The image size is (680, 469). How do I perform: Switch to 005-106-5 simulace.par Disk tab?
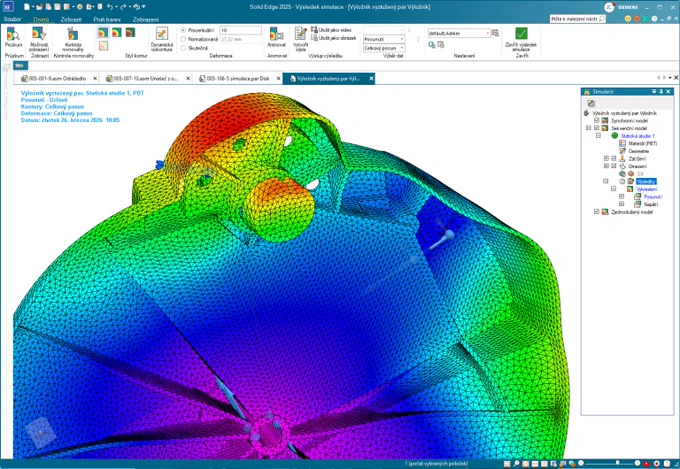tap(238, 79)
